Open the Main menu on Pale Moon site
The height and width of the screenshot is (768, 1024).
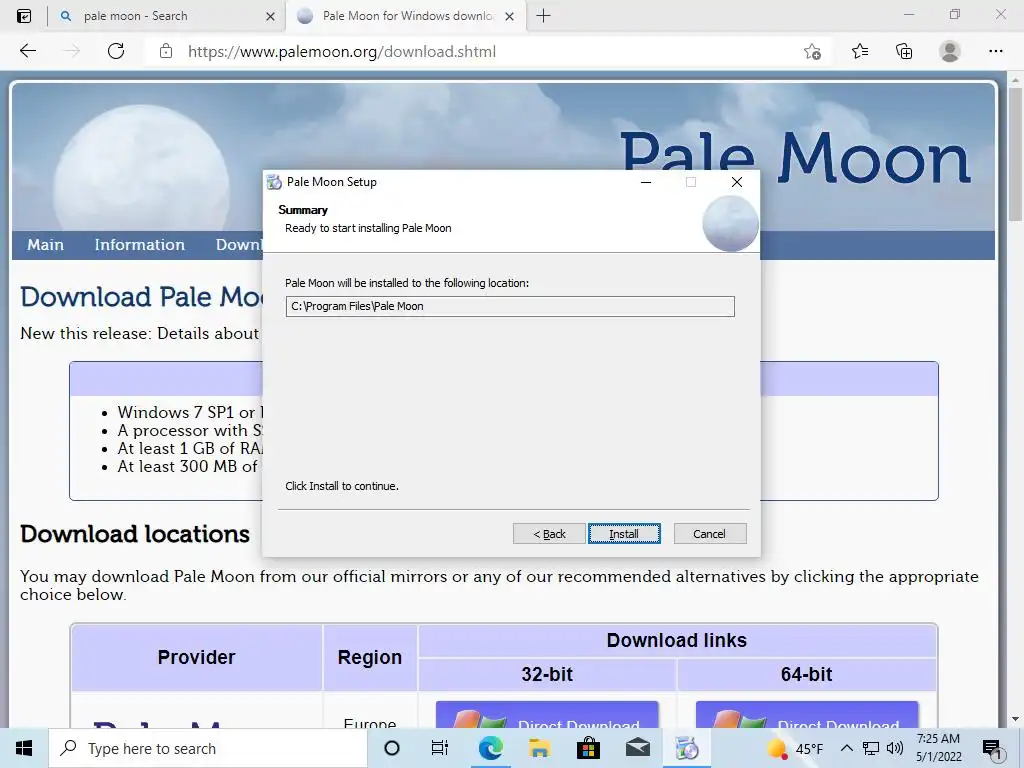[45, 245]
